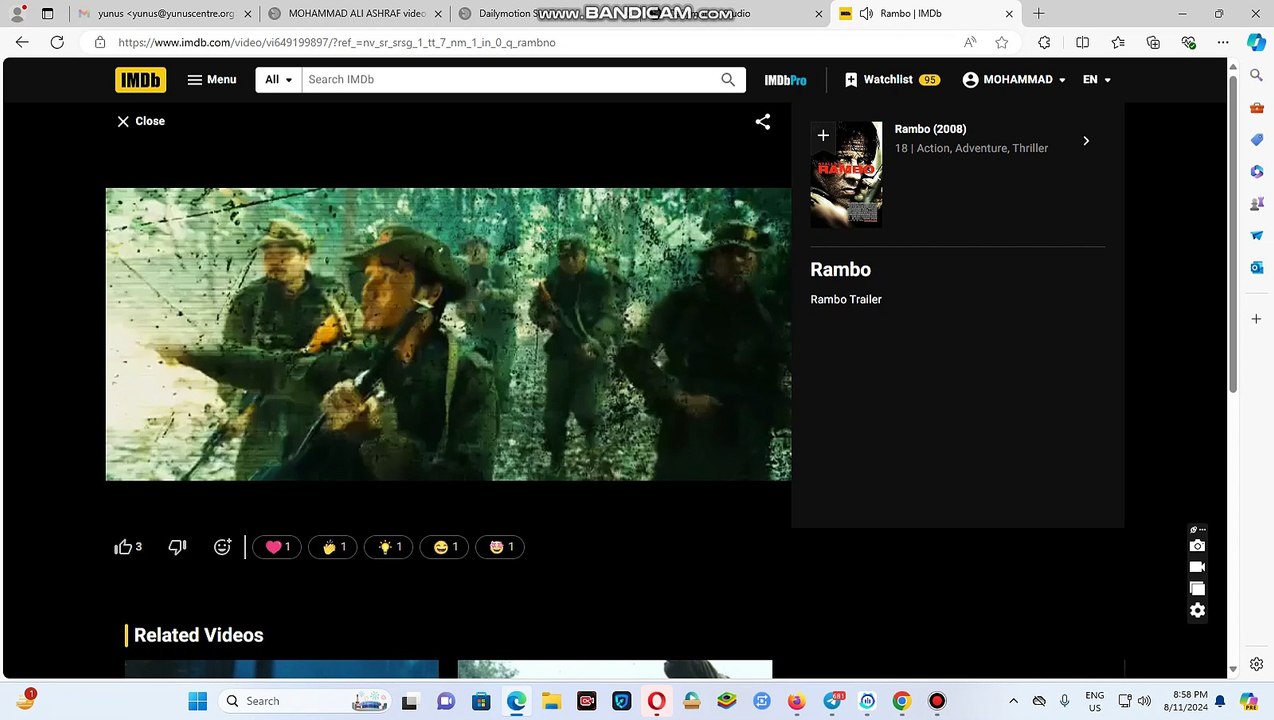This screenshot has height=720, width=1274.
Task: Open Edge Settings and more menu
Action: (1222, 42)
